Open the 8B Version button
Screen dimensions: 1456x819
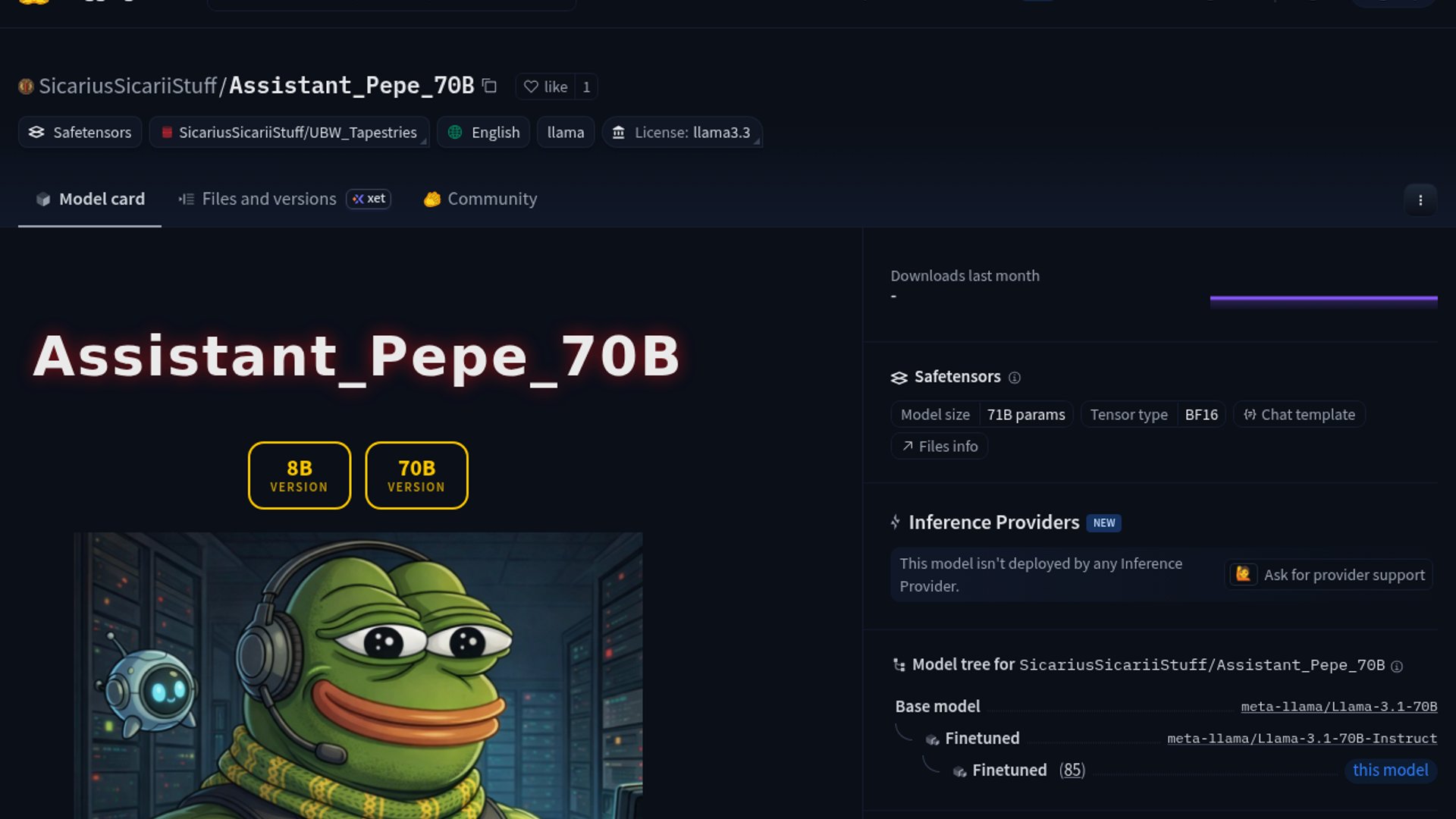tap(300, 475)
